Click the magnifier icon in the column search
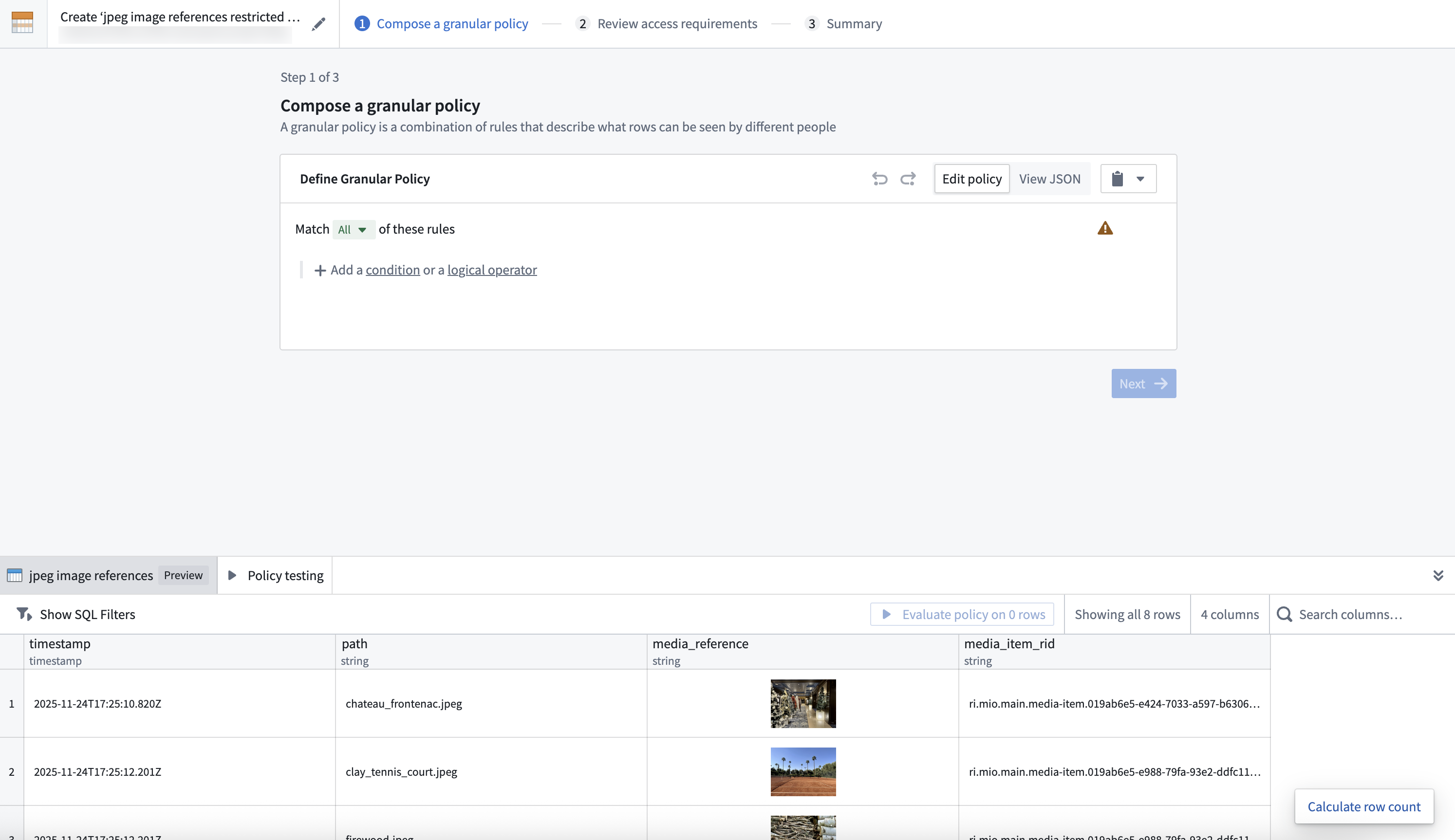Image resolution: width=1455 pixels, height=840 pixels. click(x=1284, y=614)
